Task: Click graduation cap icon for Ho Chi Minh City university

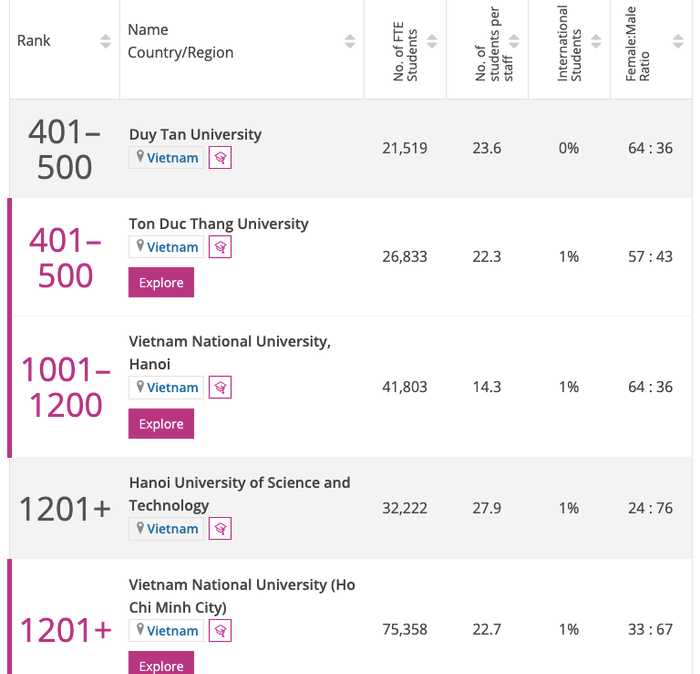Action: tap(220, 631)
